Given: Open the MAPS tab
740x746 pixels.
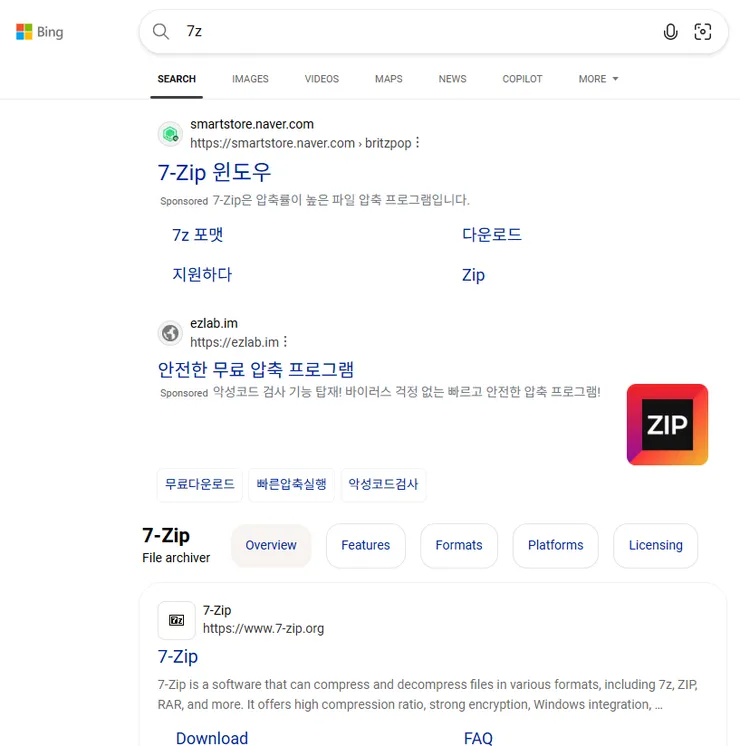Looking at the screenshot, I should coord(389,79).
